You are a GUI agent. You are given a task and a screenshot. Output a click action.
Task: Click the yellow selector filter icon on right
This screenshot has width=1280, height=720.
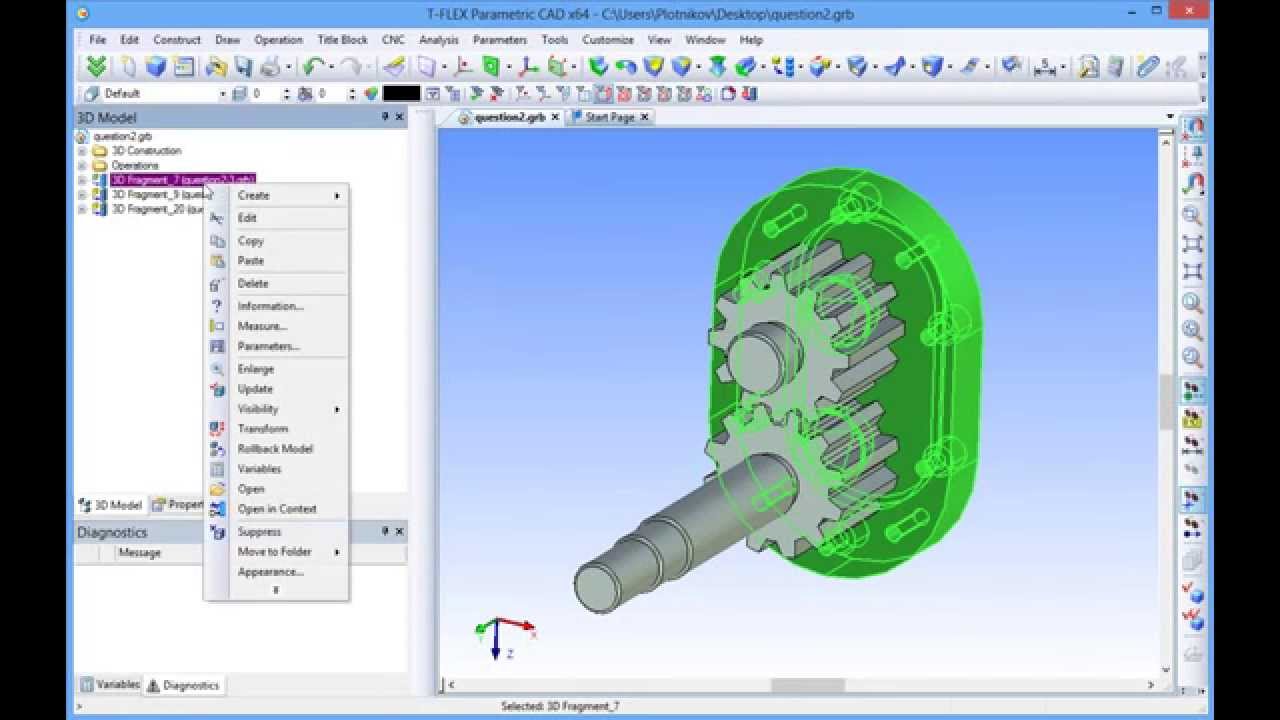(x=1192, y=418)
